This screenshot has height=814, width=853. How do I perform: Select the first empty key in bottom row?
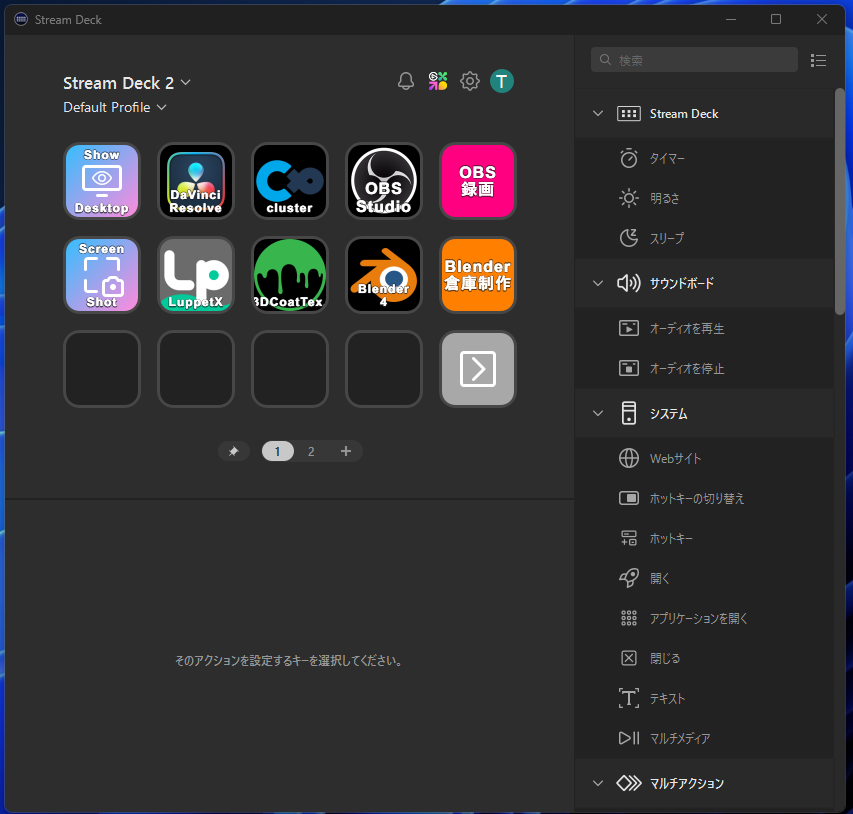(x=102, y=369)
